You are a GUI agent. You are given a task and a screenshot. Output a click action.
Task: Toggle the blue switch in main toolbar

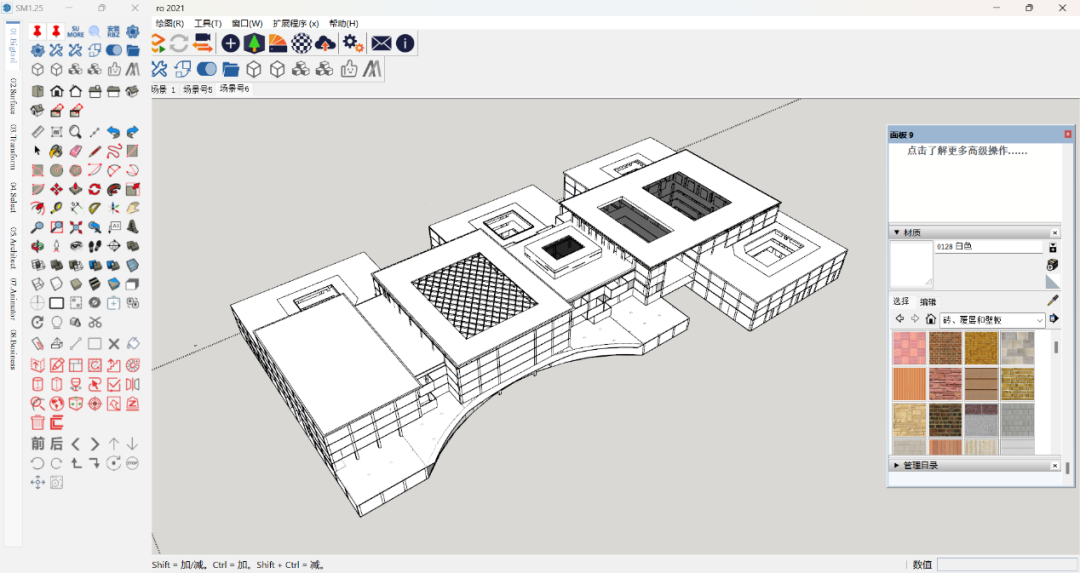[207, 69]
